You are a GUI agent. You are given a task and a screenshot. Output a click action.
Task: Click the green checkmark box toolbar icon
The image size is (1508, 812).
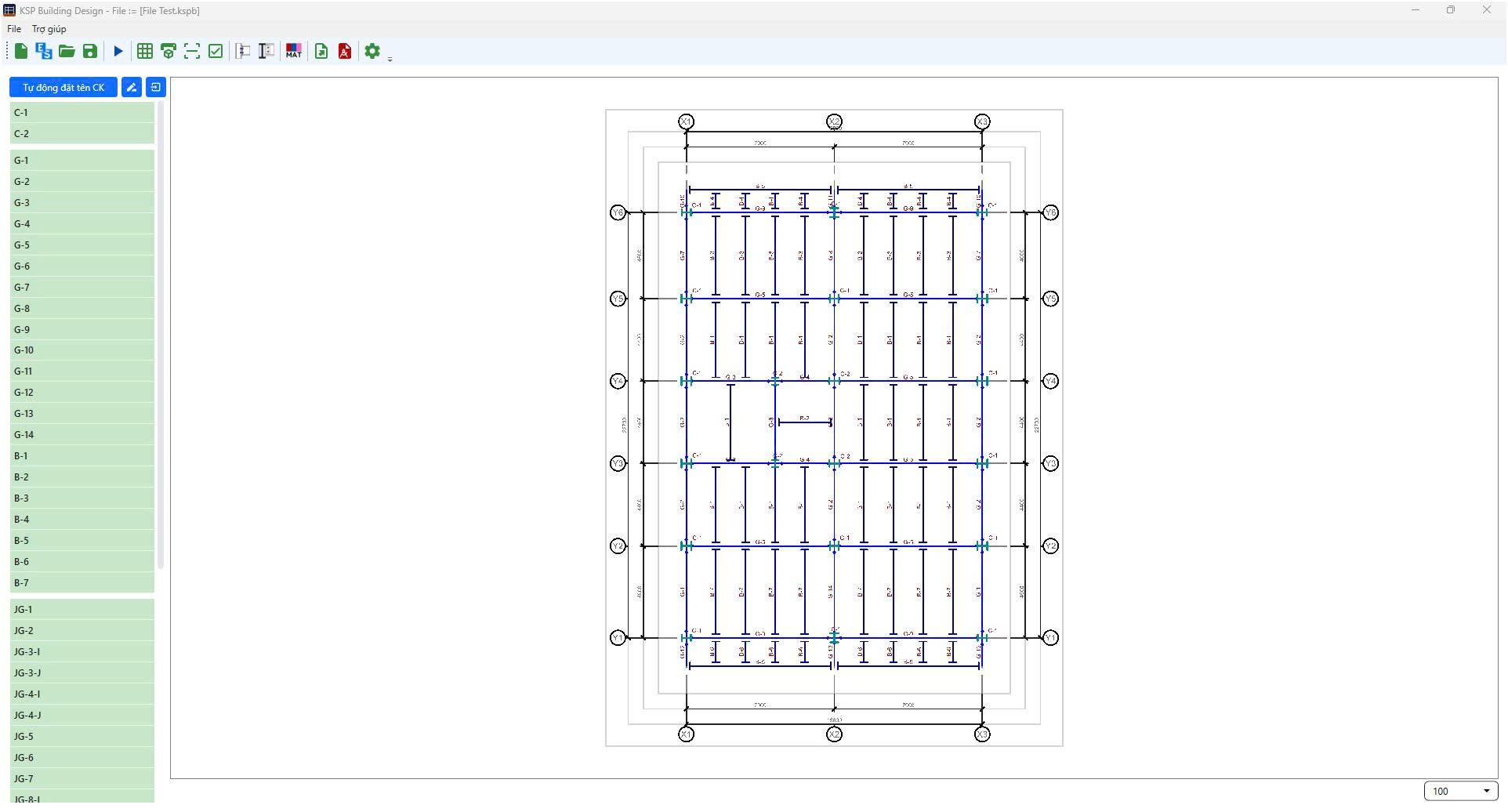coord(216,52)
